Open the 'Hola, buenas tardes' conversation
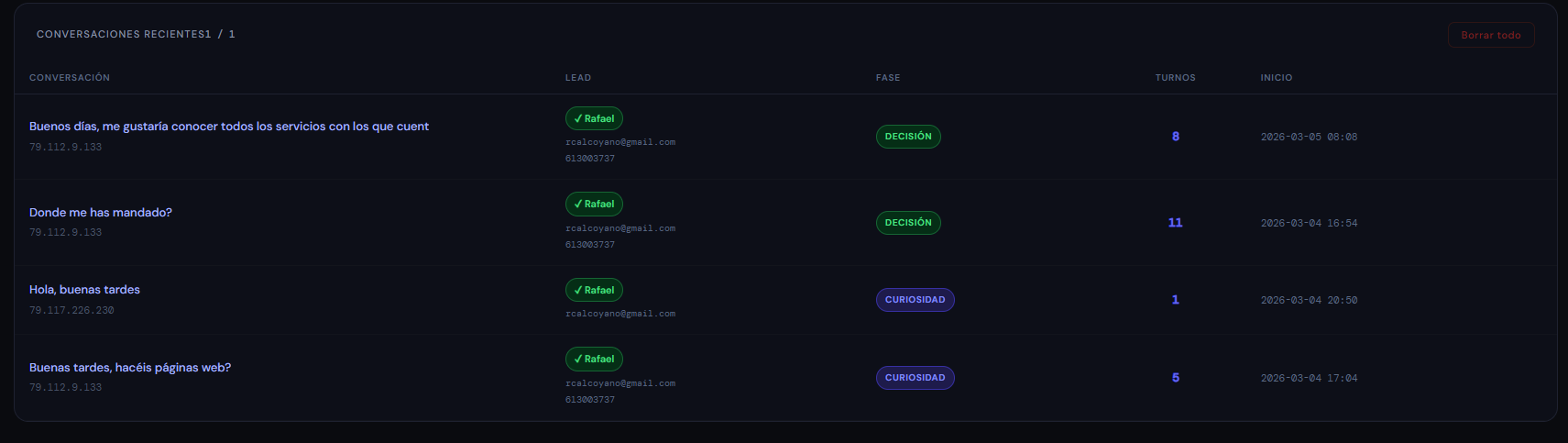Screen dimensions: 1568x443 pos(84,290)
